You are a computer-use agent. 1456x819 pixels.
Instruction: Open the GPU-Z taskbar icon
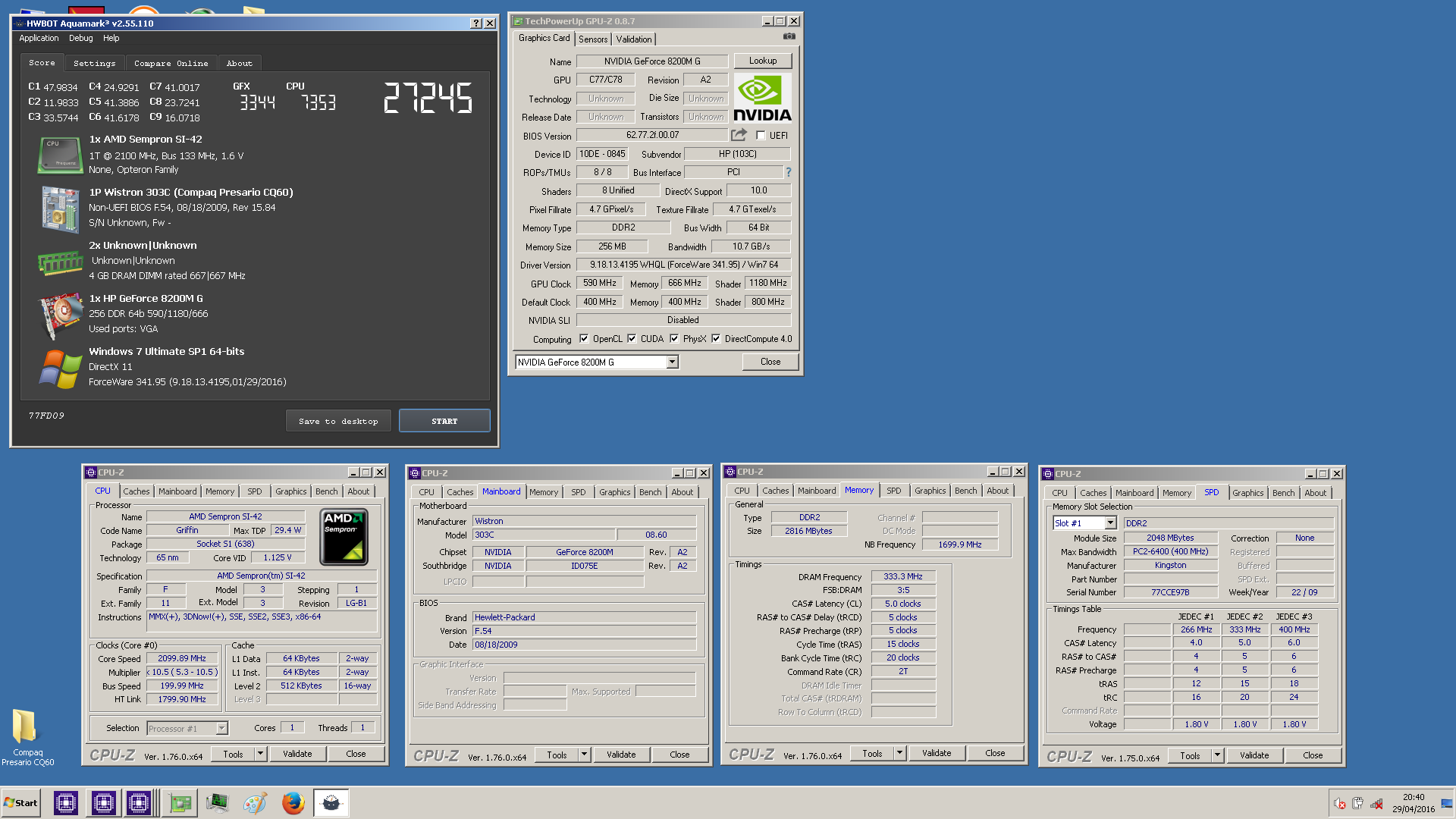[x=180, y=803]
